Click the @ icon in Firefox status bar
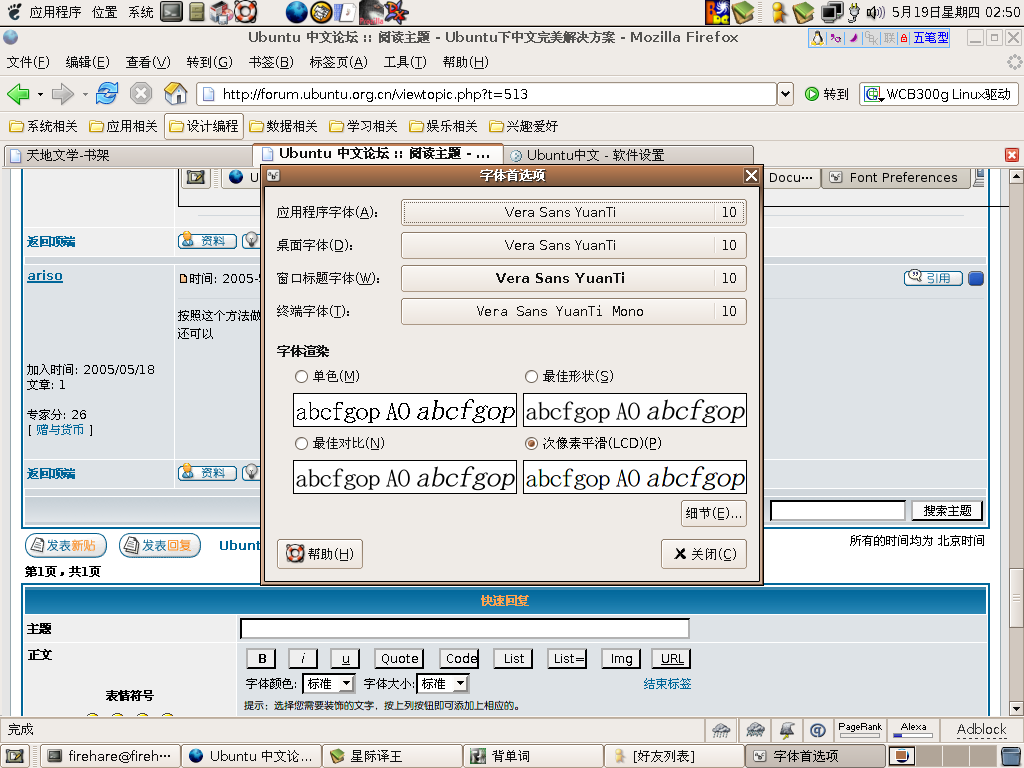This screenshot has width=1024, height=768. [x=817, y=730]
